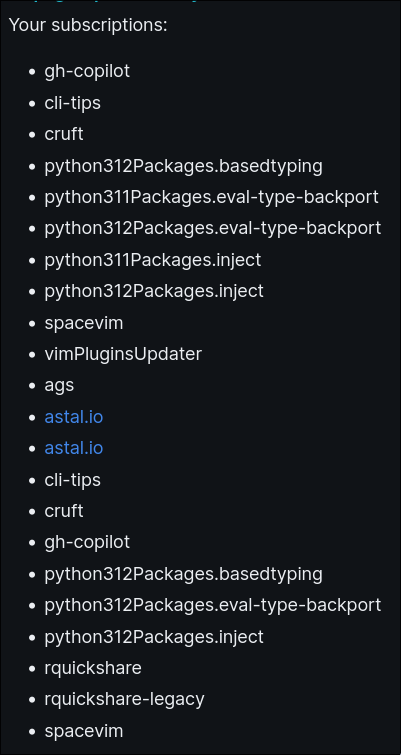The image size is (401, 755).
Task: Click python312Packages.basedtyping entry right below gh-copilot
Action: (183, 573)
